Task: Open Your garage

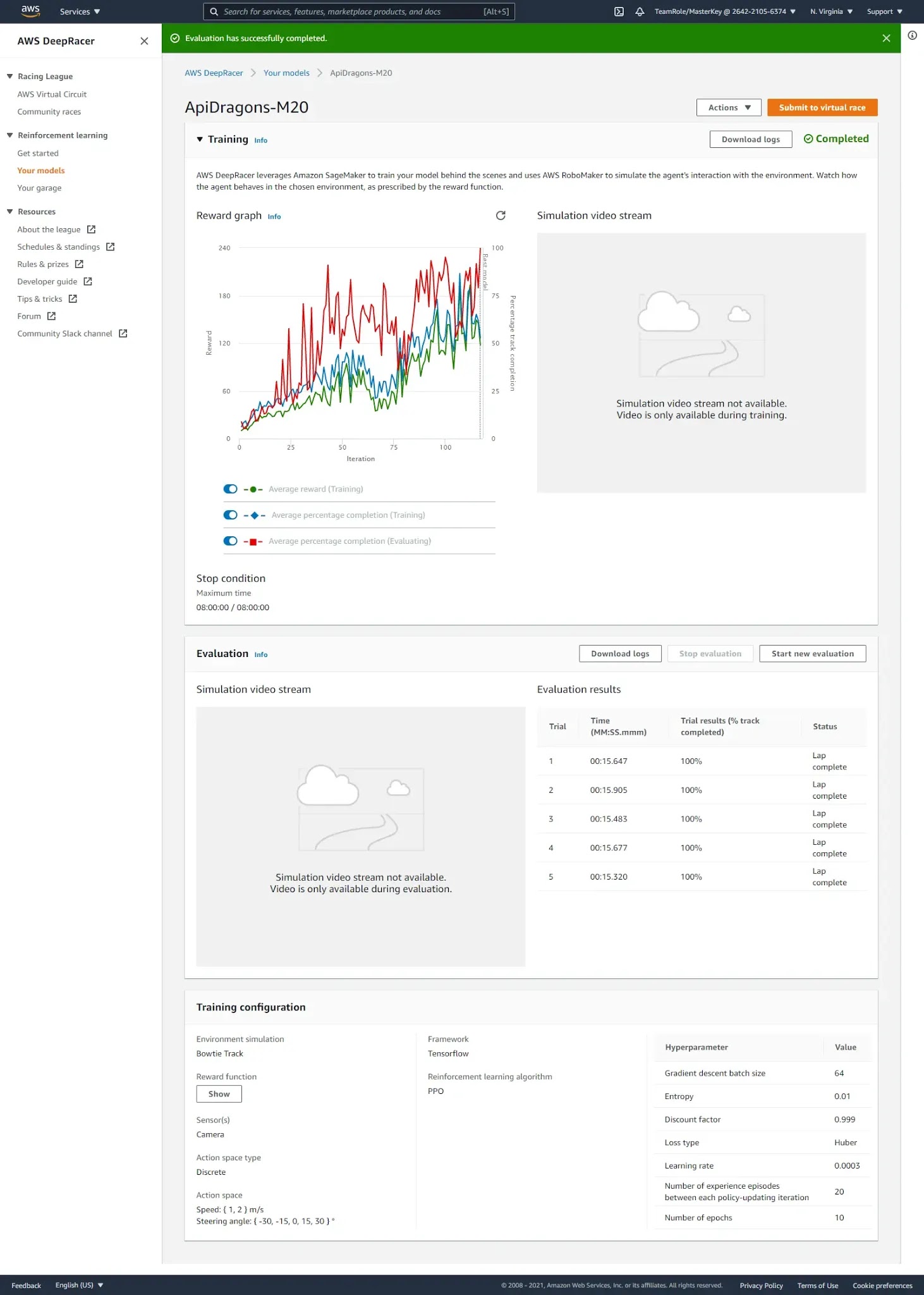Action: [x=39, y=188]
